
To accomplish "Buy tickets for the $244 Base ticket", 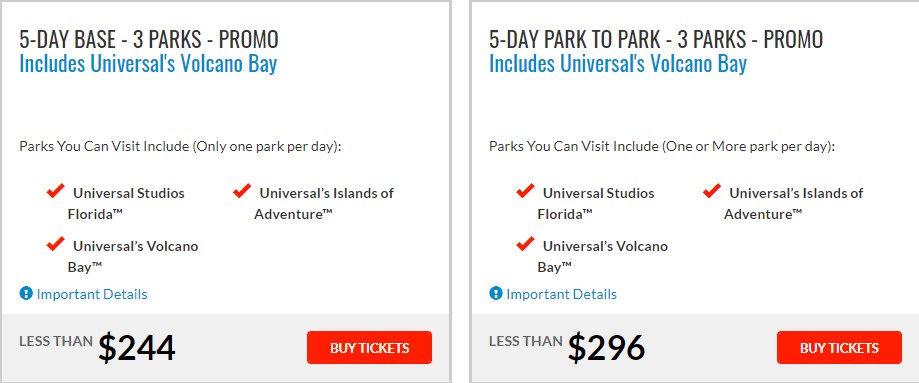I will pyautogui.click(x=369, y=348).
